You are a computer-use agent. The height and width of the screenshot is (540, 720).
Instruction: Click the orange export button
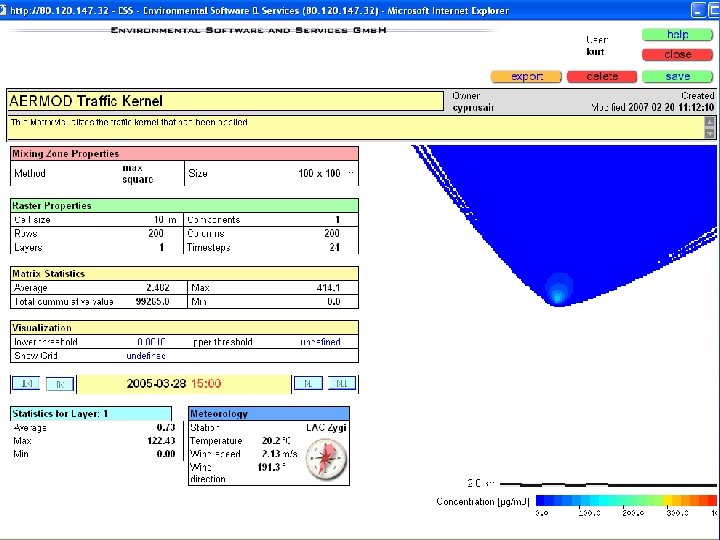click(526, 77)
